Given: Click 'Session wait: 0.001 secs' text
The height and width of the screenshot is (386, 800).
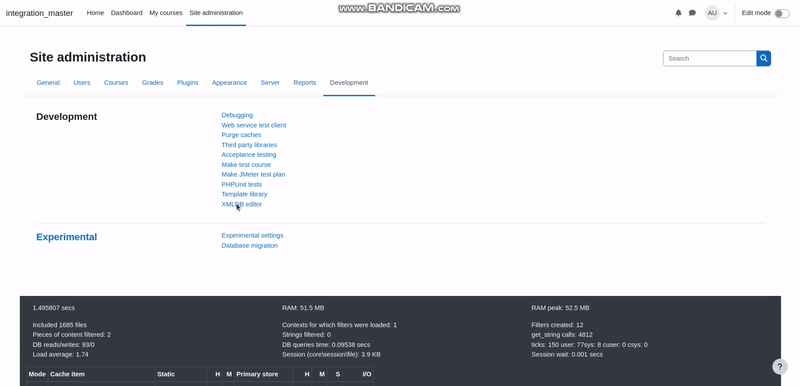Looking at the screenshot, I should [567, 354].
